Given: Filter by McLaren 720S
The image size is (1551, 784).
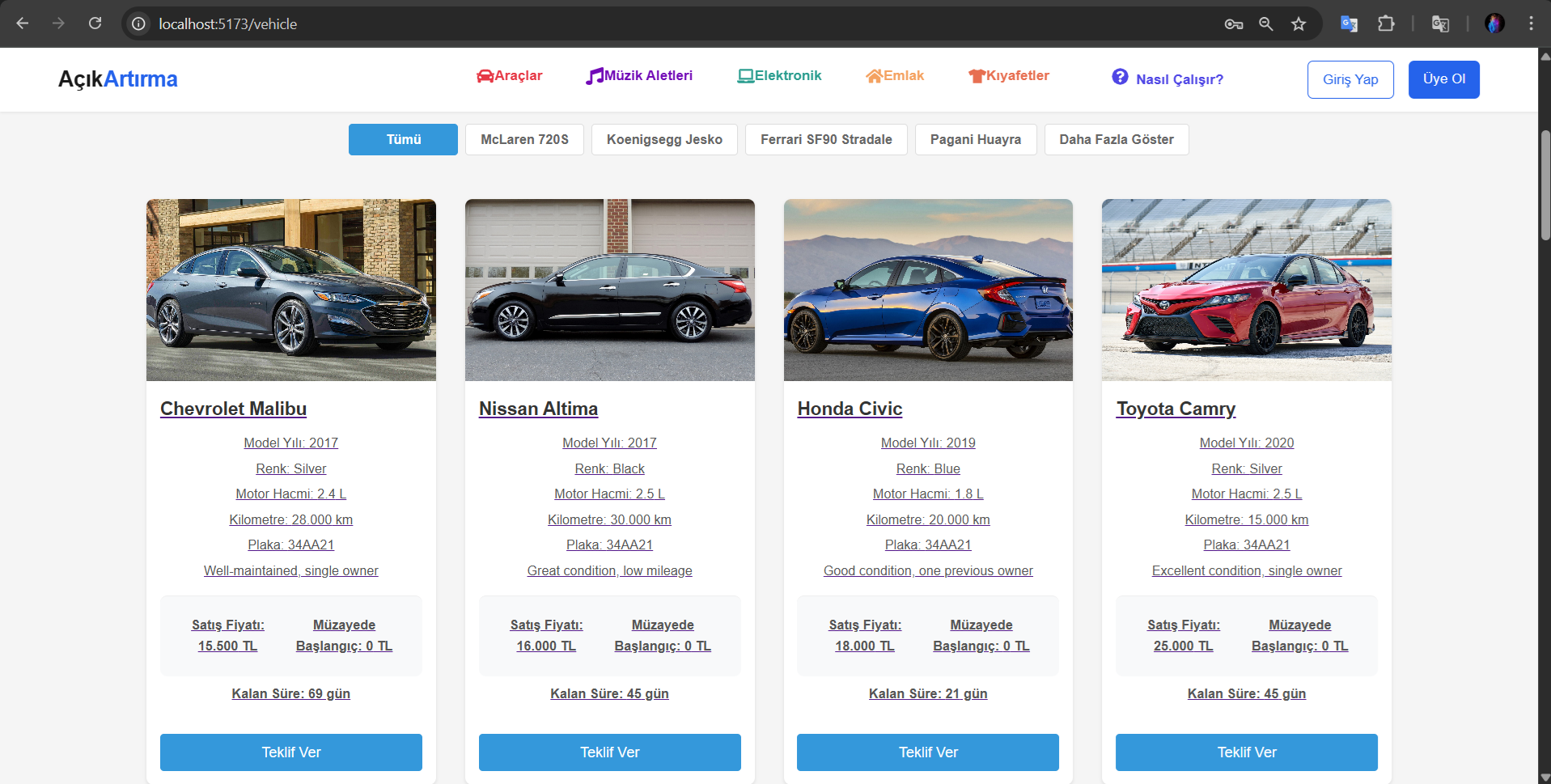Looking at the screenshot, I should point(524,139).
